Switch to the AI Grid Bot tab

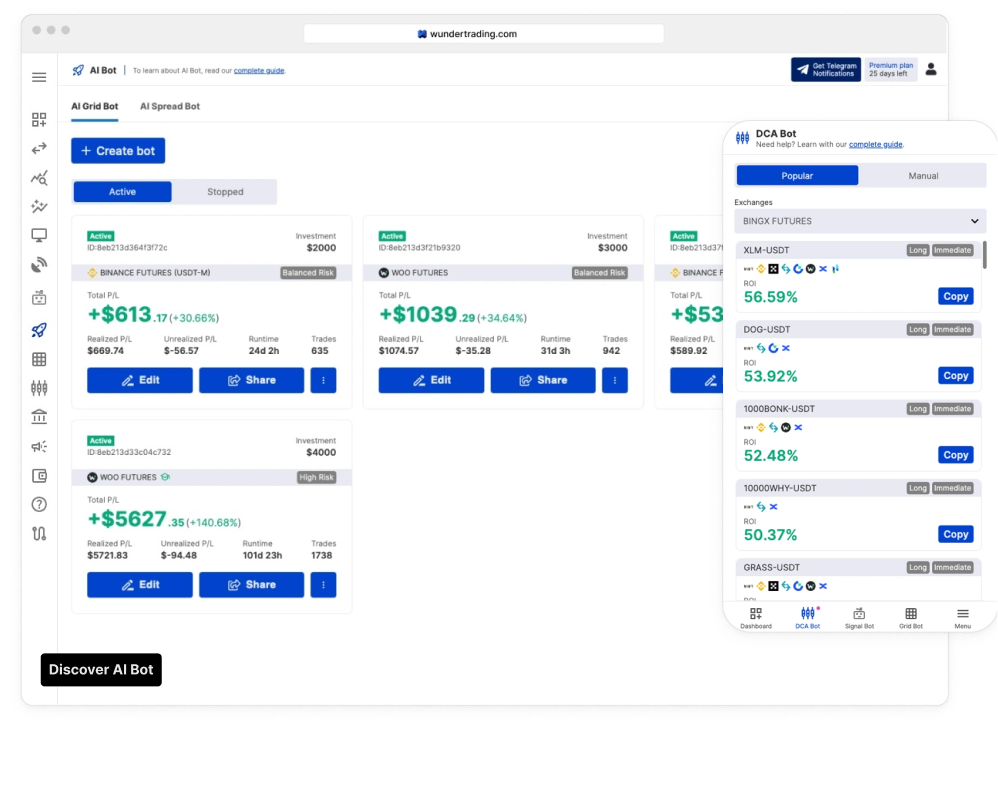[x=94, y=106]
